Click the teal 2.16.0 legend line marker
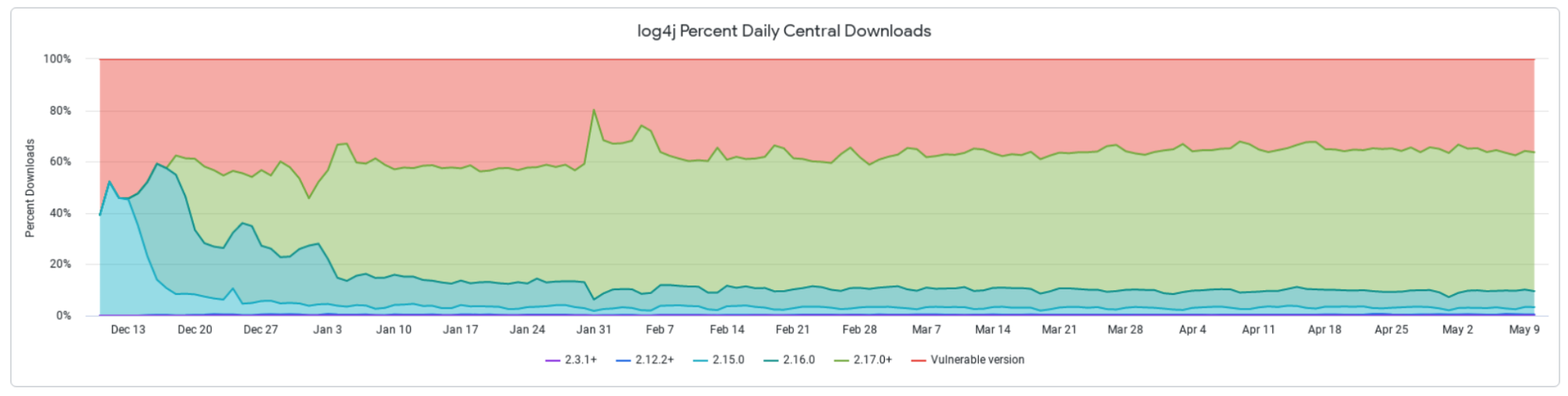Viewport: 1568px width, 396px height. click(x=771, y=360)
